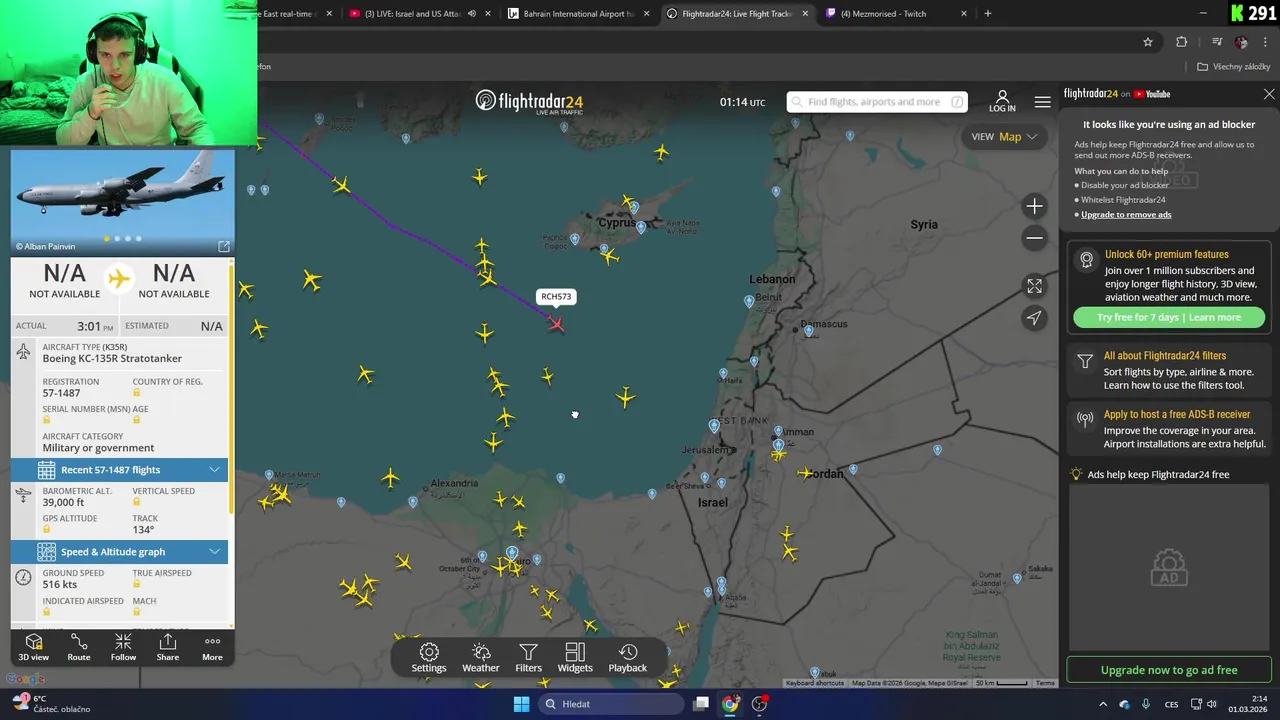Image resolution: width=1280 pixels, height=720 pixels.
Task: Open the 3D view of the aircraft
Action: point(33,647)
